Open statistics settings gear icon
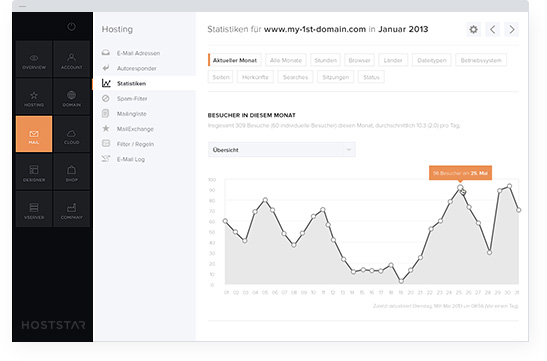 pos(473,29)
